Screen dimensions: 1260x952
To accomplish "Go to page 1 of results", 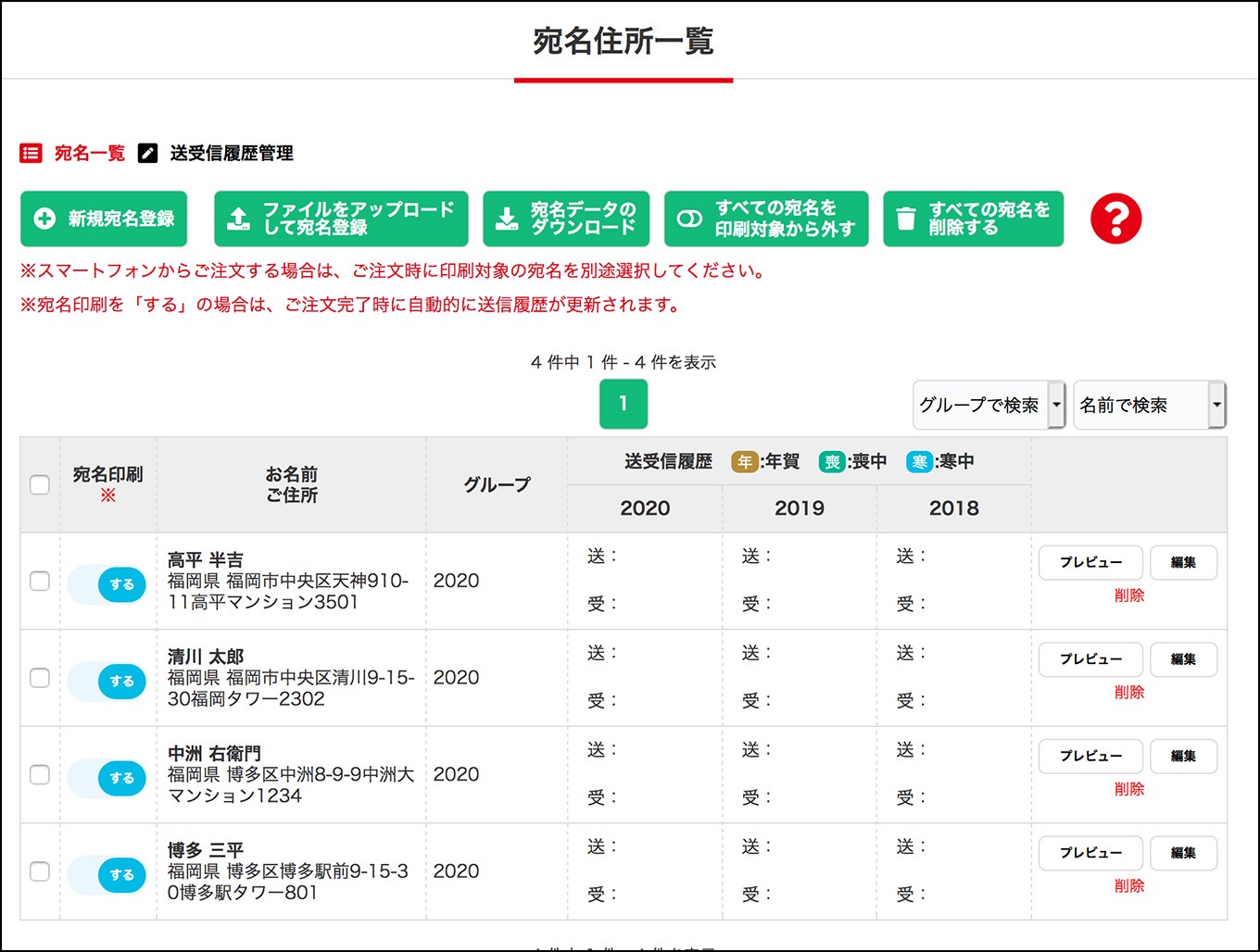I will click(624, 404).
